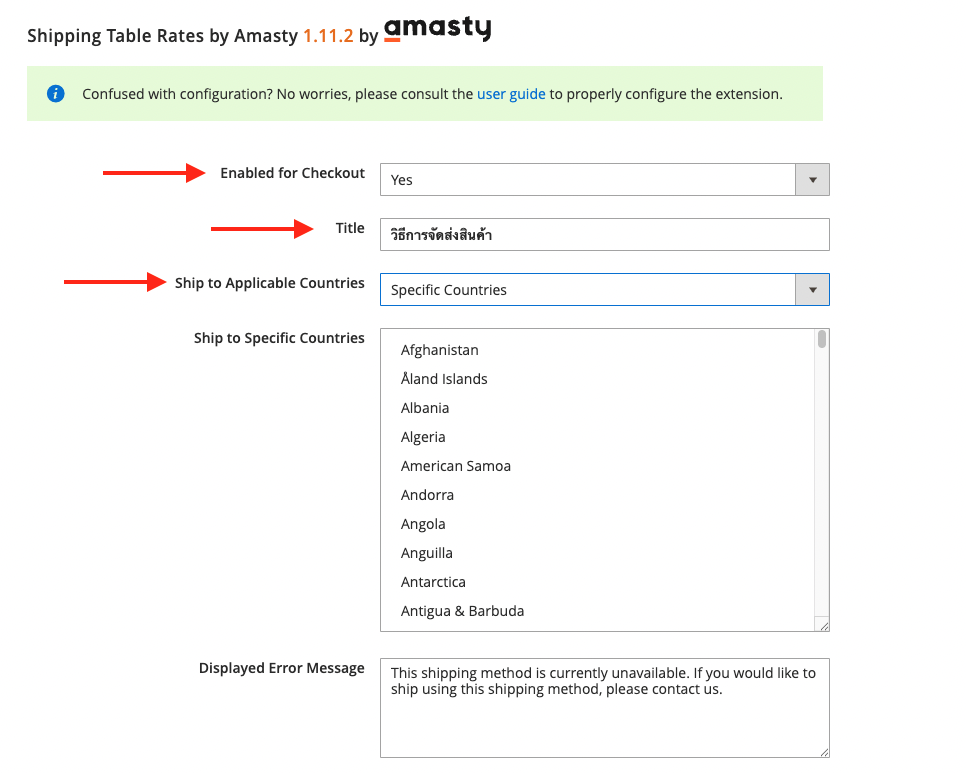Expand Ship to Applicable Countries dropdown arrow
This screenshot has width=966, height=773.
(x=813, y=289)
